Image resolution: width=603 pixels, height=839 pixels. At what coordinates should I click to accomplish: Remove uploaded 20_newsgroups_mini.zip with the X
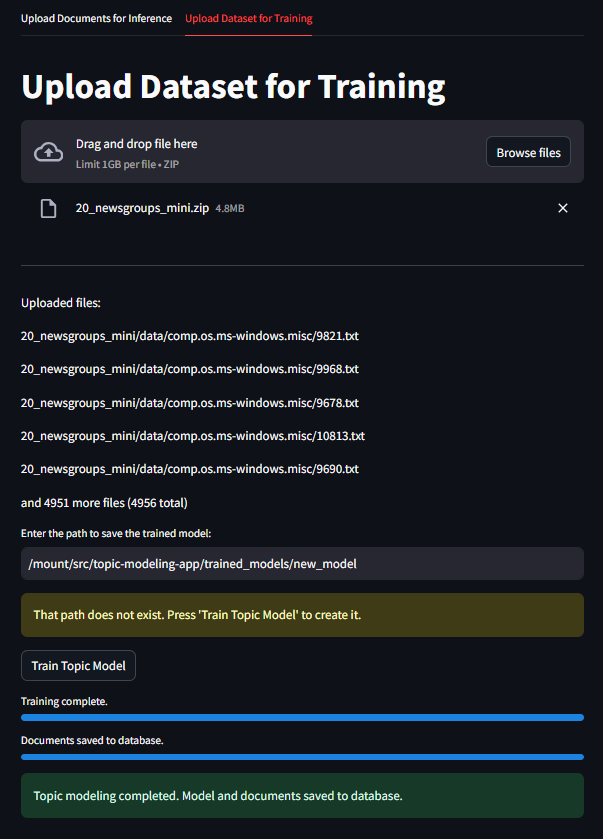coord(563,208)
